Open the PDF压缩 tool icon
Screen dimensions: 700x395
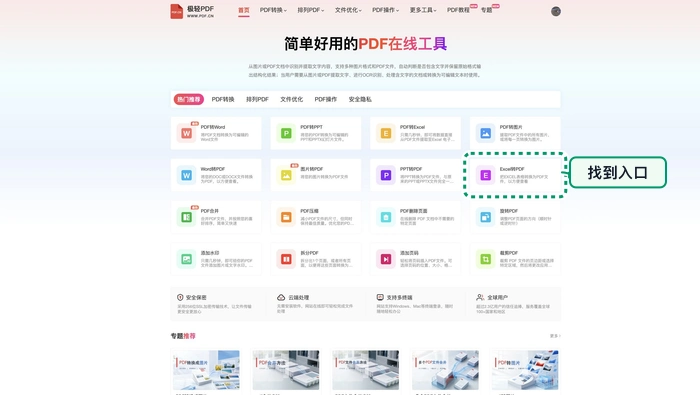tap(286, 217)
